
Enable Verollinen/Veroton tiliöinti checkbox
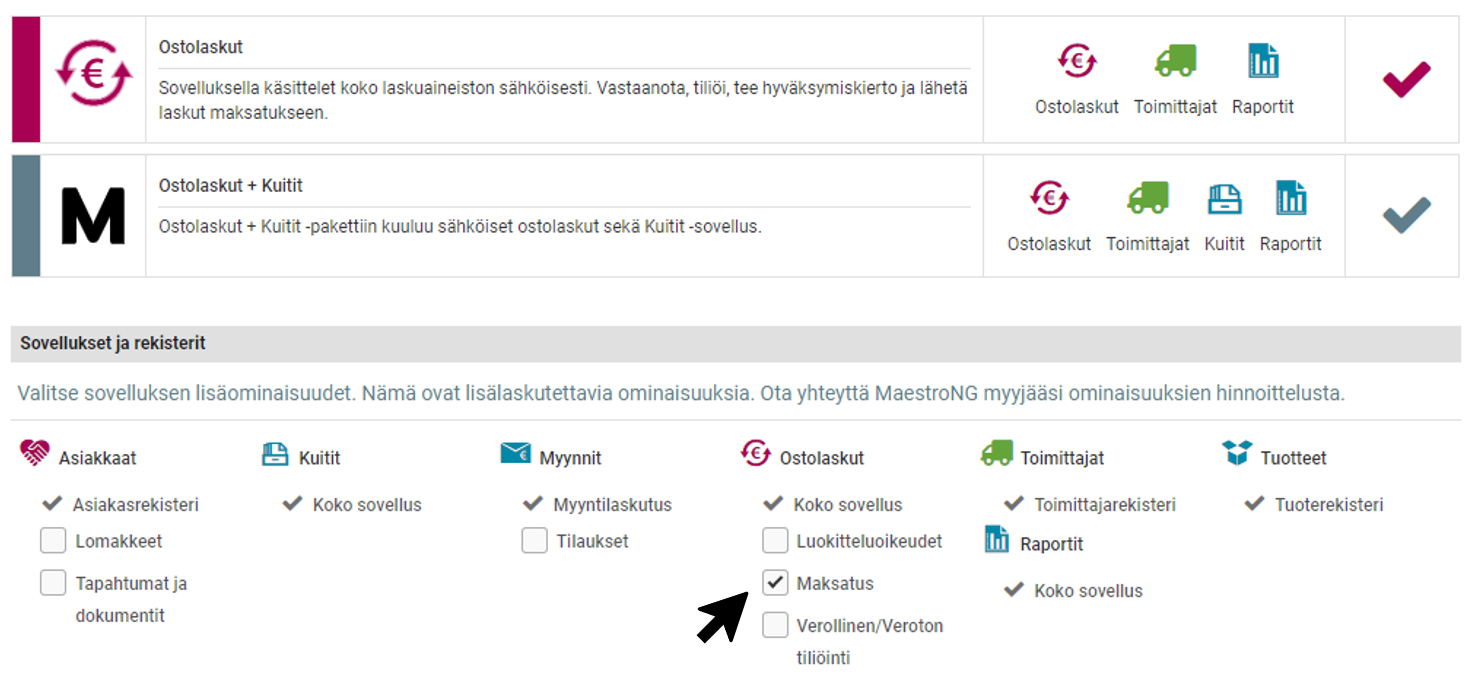pos(775,626)
